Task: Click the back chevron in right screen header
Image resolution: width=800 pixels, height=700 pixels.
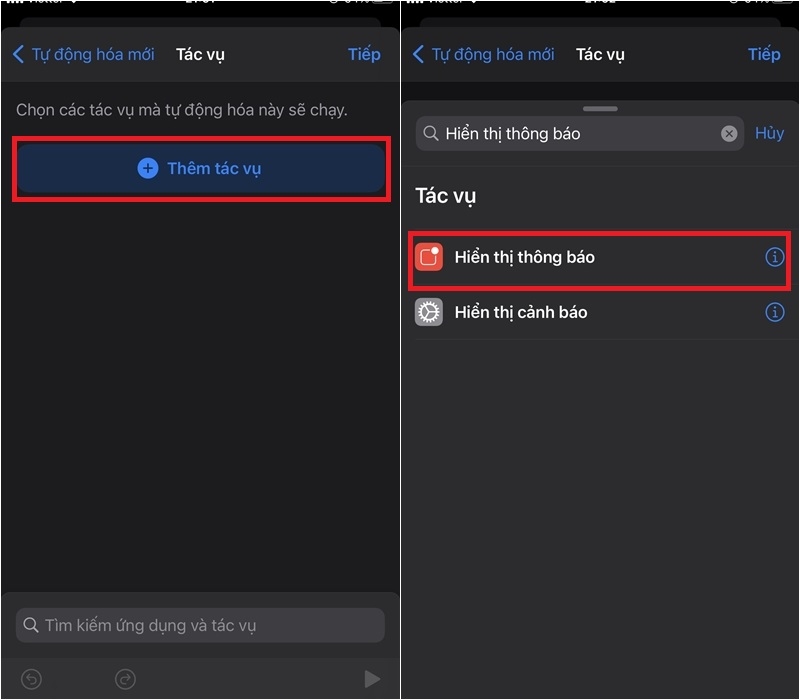Action: (x=418, y=54)
